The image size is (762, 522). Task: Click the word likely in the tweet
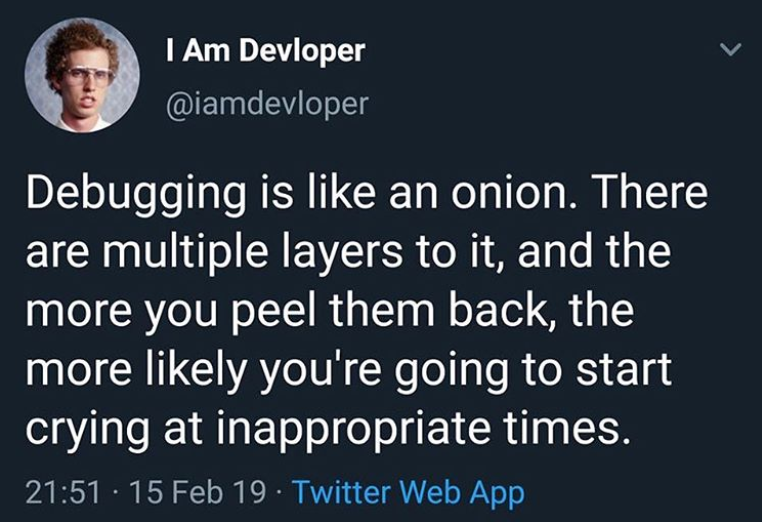pos(192,369)
